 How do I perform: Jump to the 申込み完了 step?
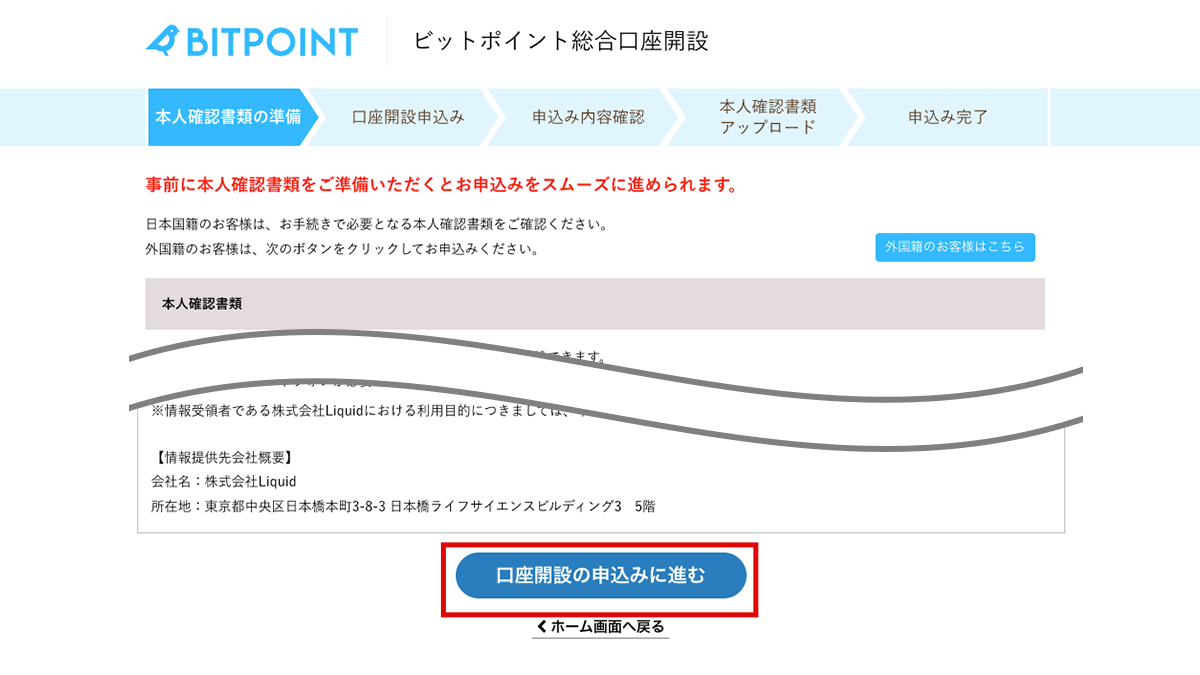tap(948, 117)
